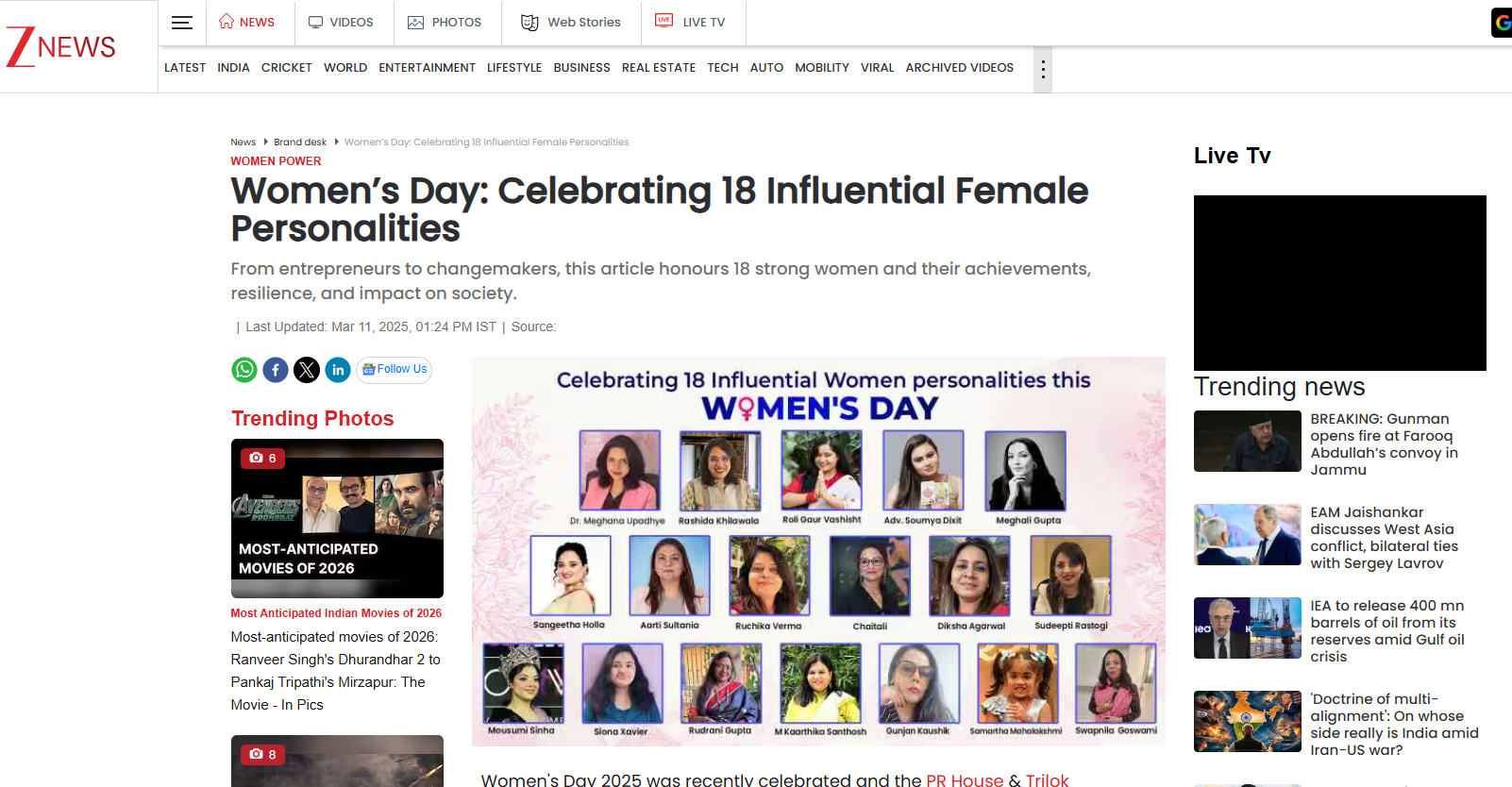
Task: Go to the Photos section
Action: [445, 22]
